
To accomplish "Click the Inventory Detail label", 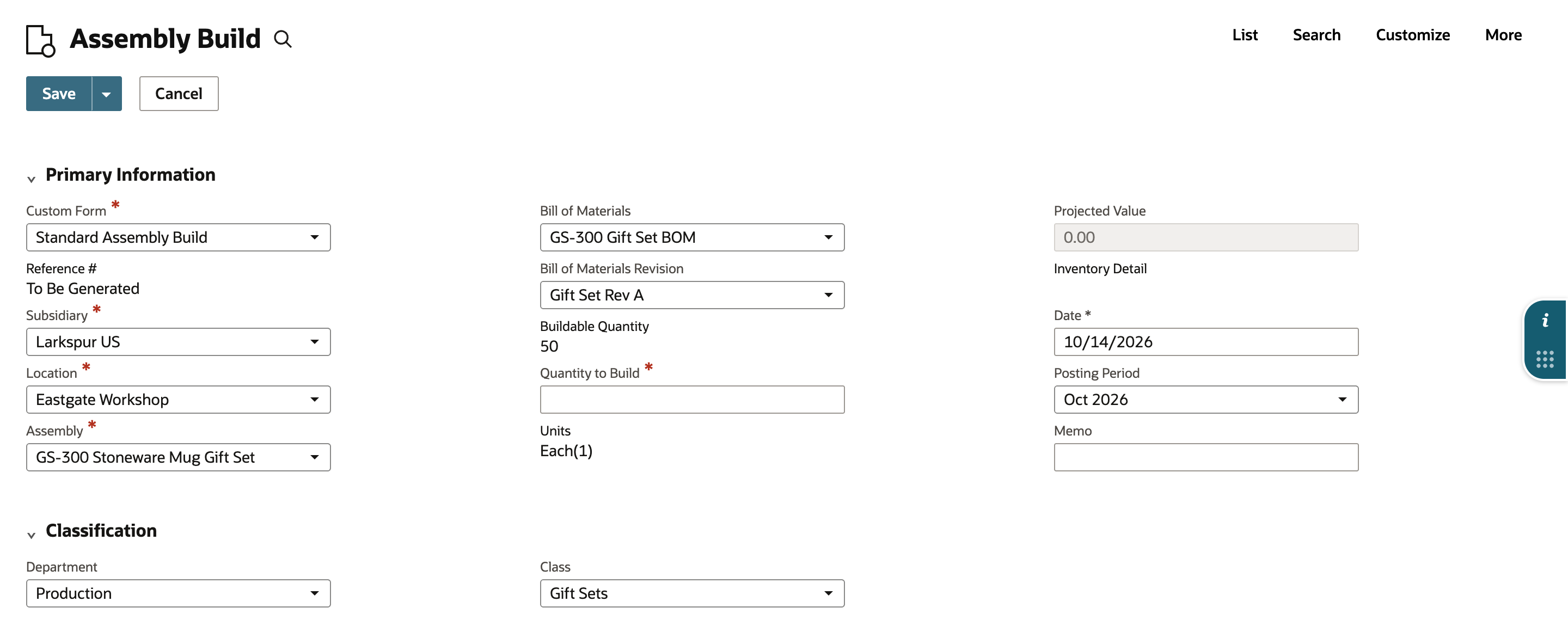I will [1100, 268].
